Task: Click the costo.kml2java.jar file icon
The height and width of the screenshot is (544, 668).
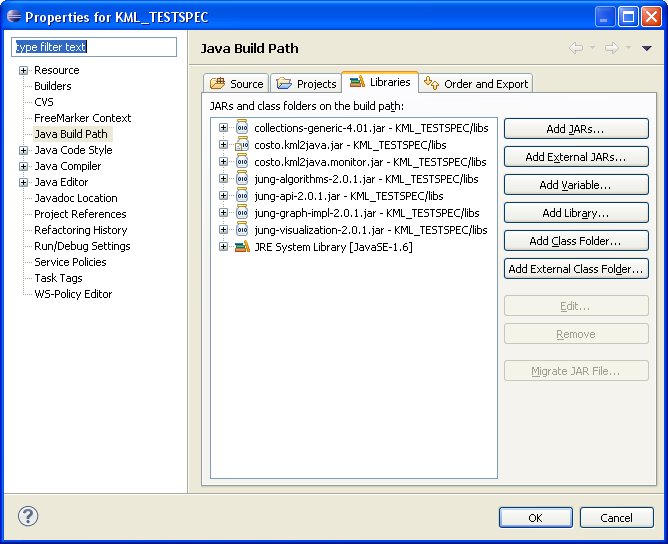Action: coord(242,145)
